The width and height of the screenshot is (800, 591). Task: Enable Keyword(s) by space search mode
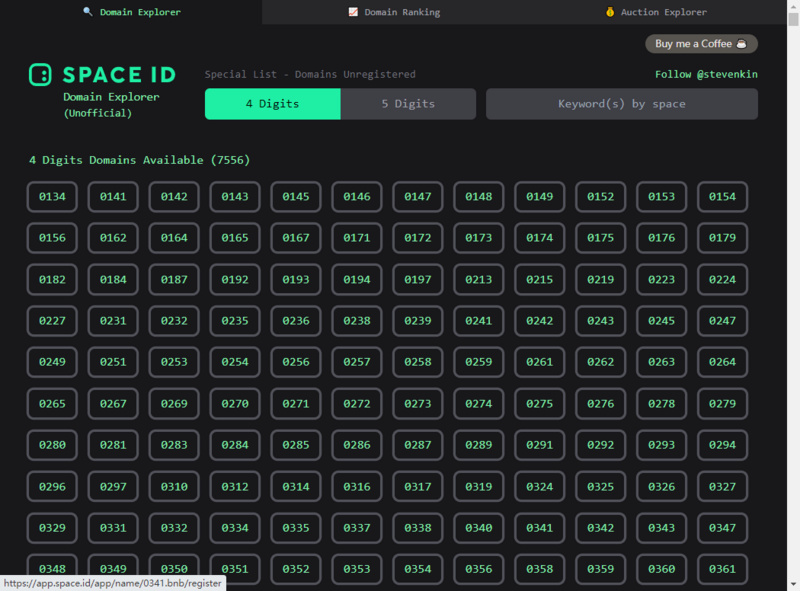[x=621, y=104]
